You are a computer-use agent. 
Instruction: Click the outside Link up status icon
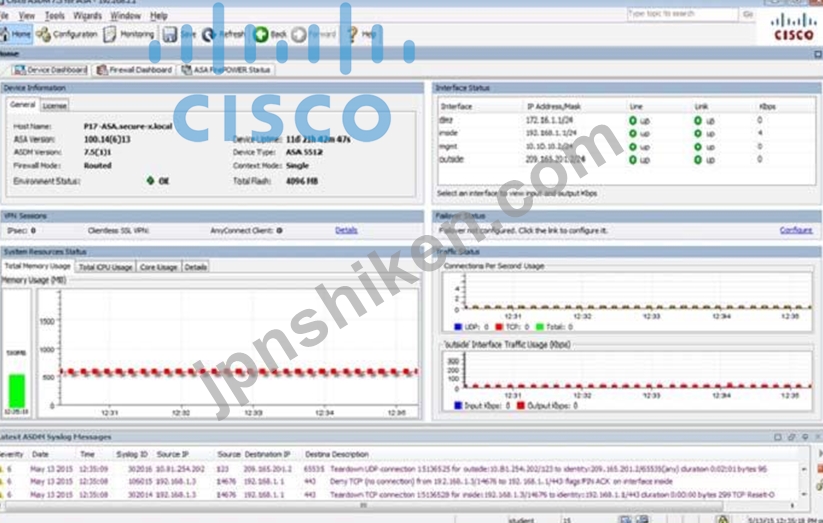698,160
